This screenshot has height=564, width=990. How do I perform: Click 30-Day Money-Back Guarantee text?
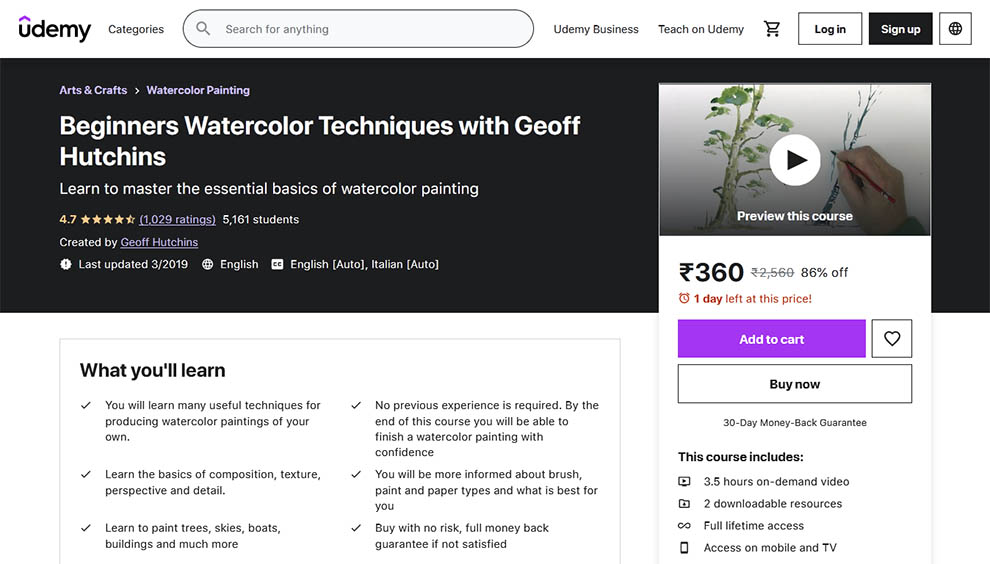(794, 423)
